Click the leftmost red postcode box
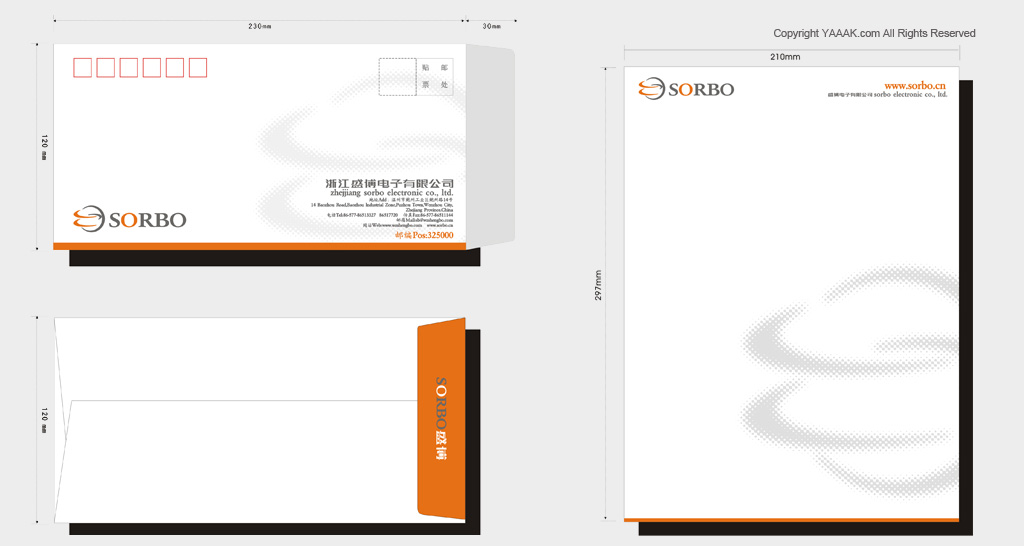Image resolution: width=1024 pixels, height=546 pixels. (82, 68)
